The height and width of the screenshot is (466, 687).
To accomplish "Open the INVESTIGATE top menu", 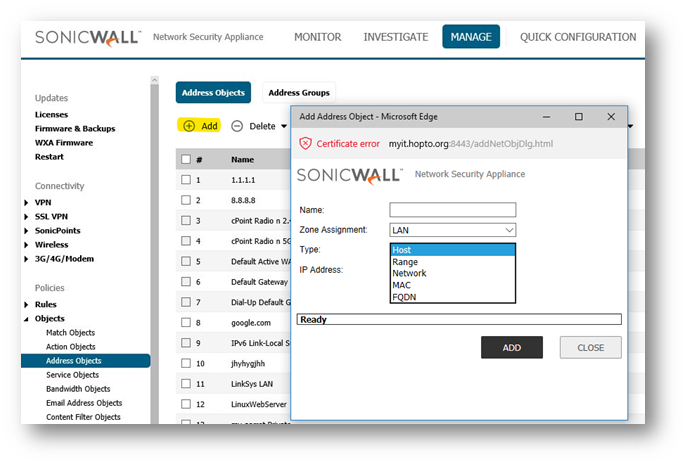I will pyautogui.click(x=396, y=37).
